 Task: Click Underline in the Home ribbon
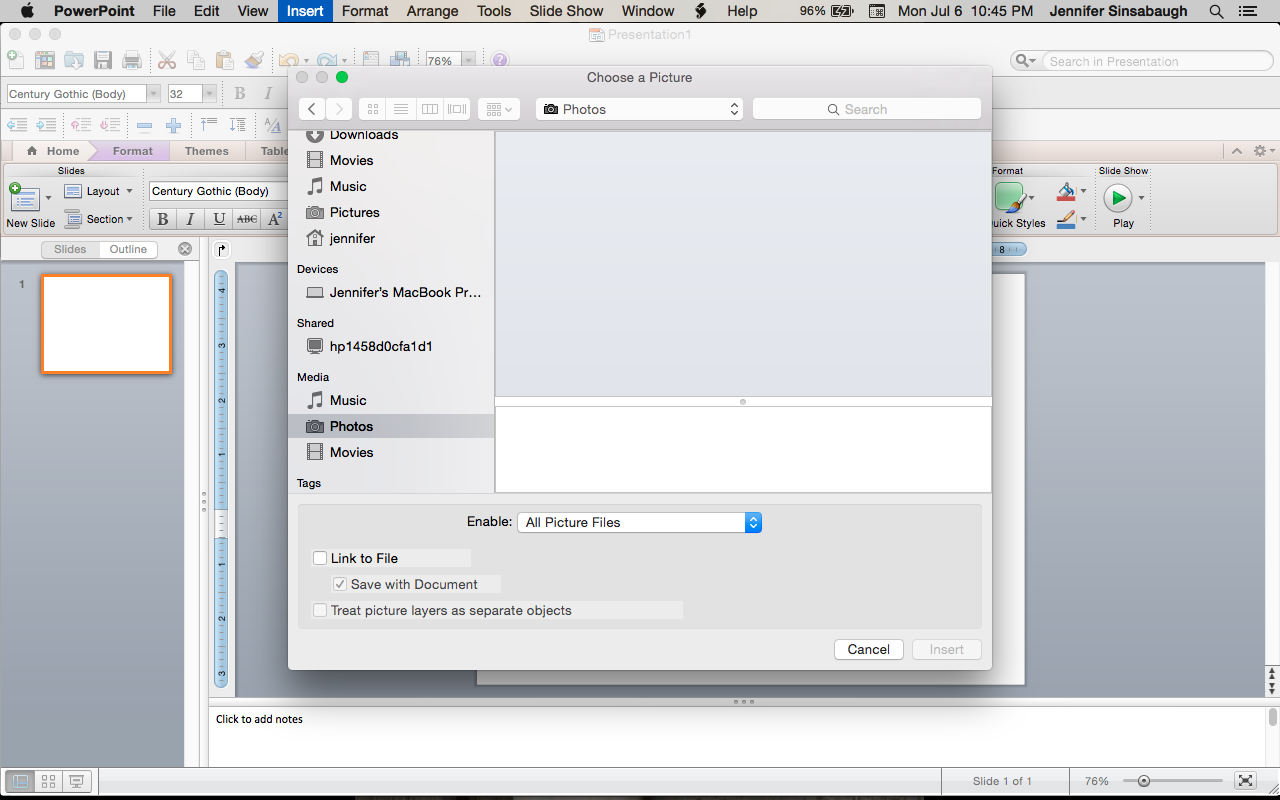[x=219, y=219]
